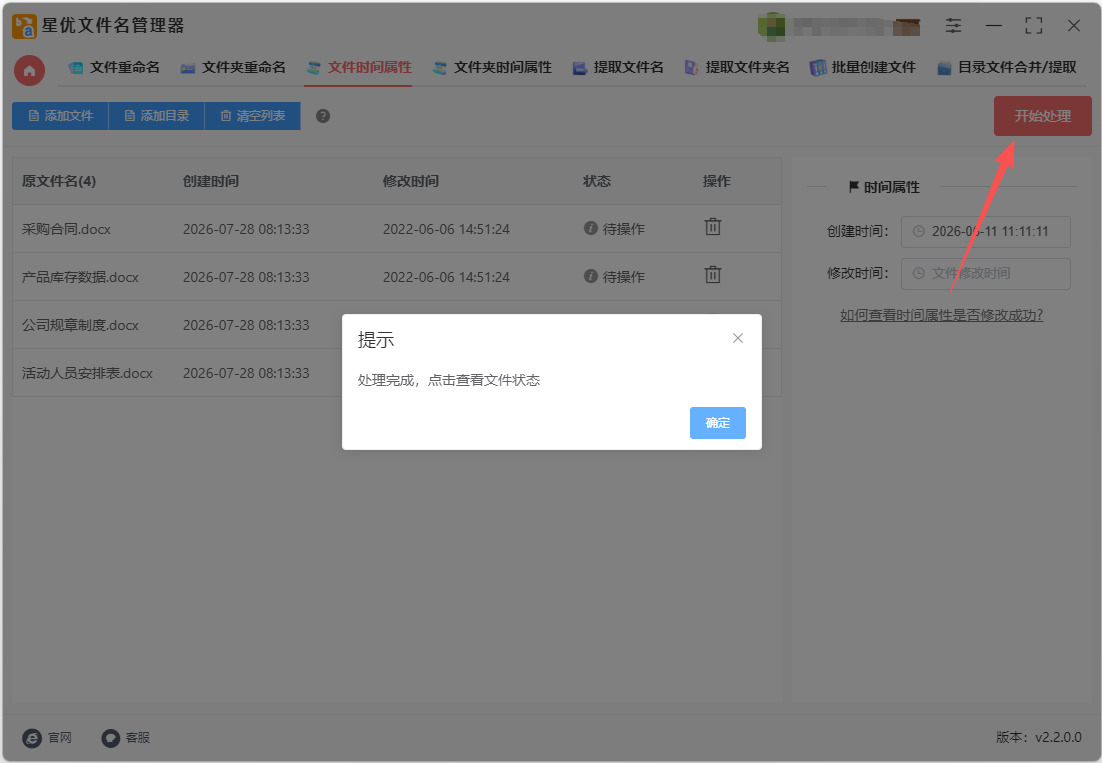
Task: Open the 提取文件名 tab
Action: pyautogui.click(x=618, y=67)
